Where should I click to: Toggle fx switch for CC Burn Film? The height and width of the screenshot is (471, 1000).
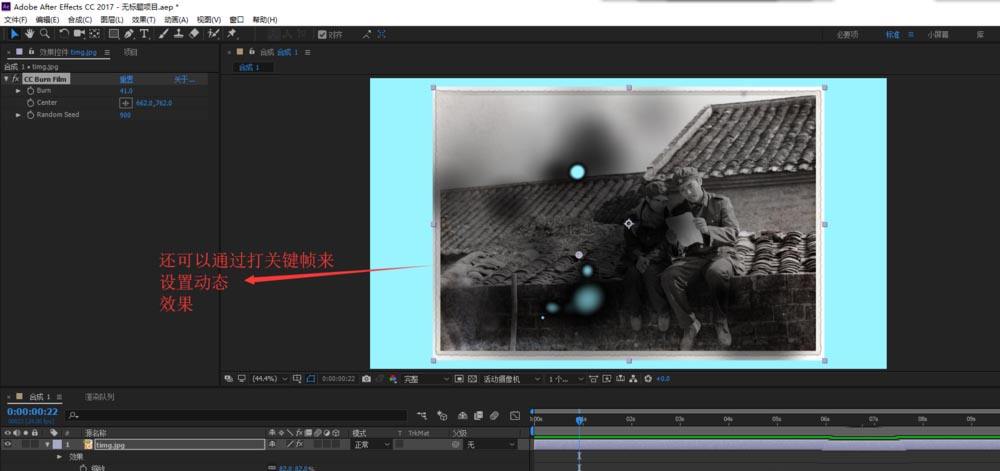(15, 79)
